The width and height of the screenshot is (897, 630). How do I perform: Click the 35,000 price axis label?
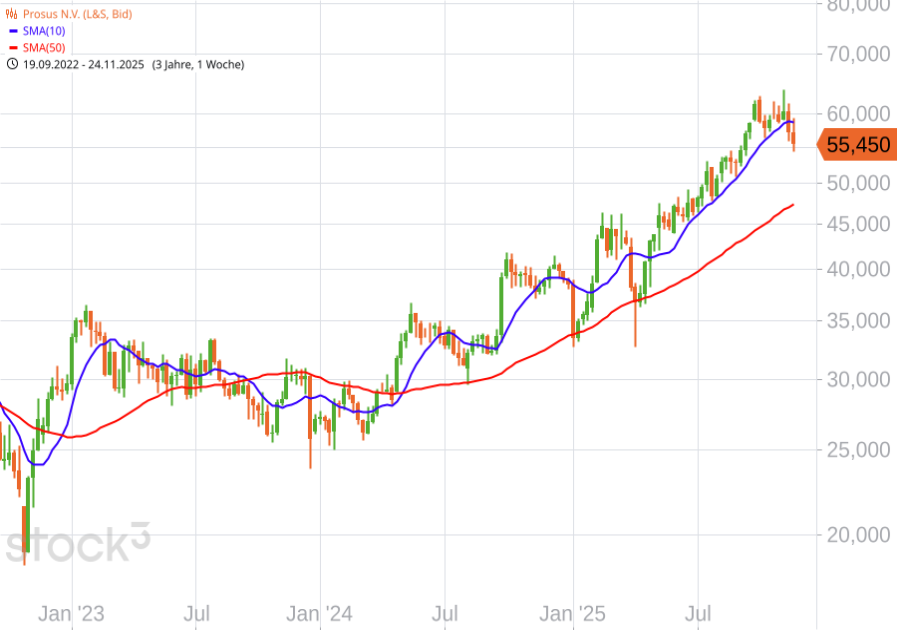tap(858, 321)
